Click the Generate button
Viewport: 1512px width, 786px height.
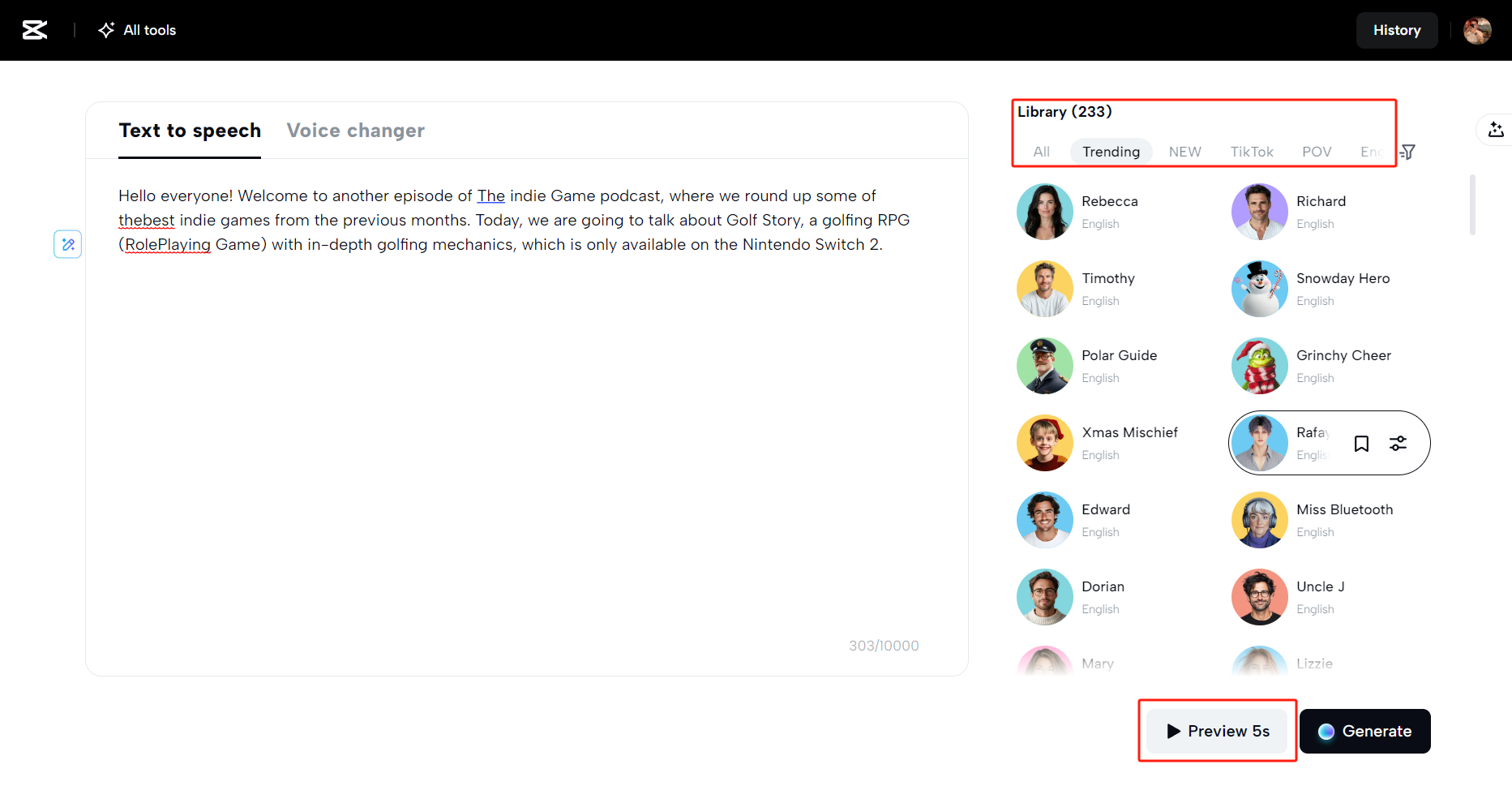pos(1365,731)
